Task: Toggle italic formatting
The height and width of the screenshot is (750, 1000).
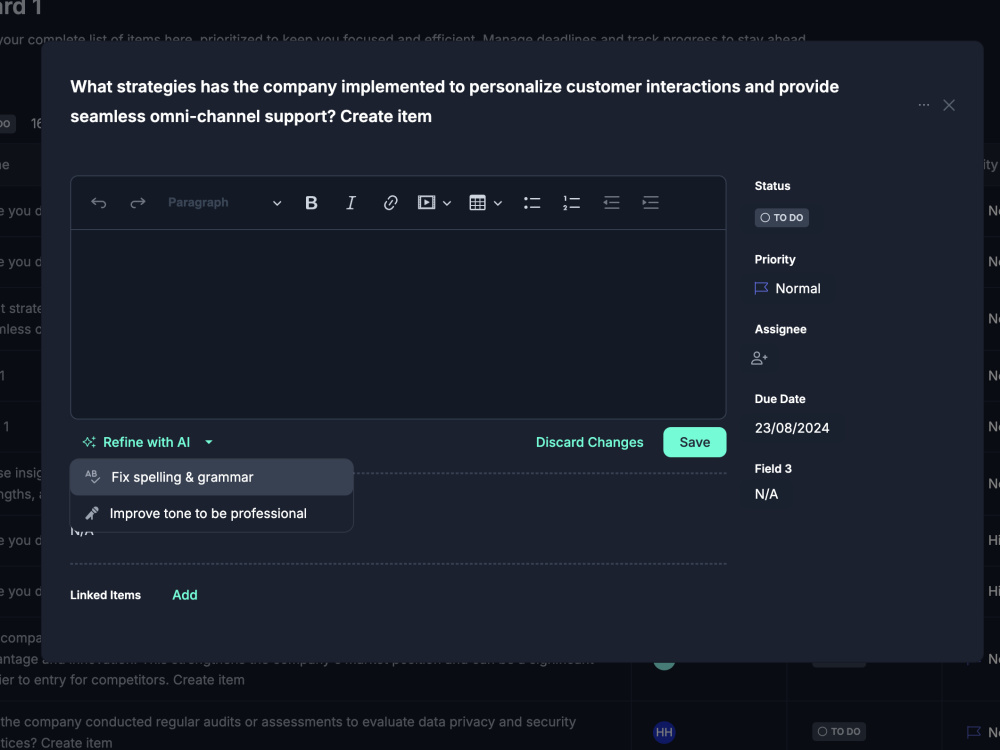Action: pyautogui.click(x=351, y=203)
